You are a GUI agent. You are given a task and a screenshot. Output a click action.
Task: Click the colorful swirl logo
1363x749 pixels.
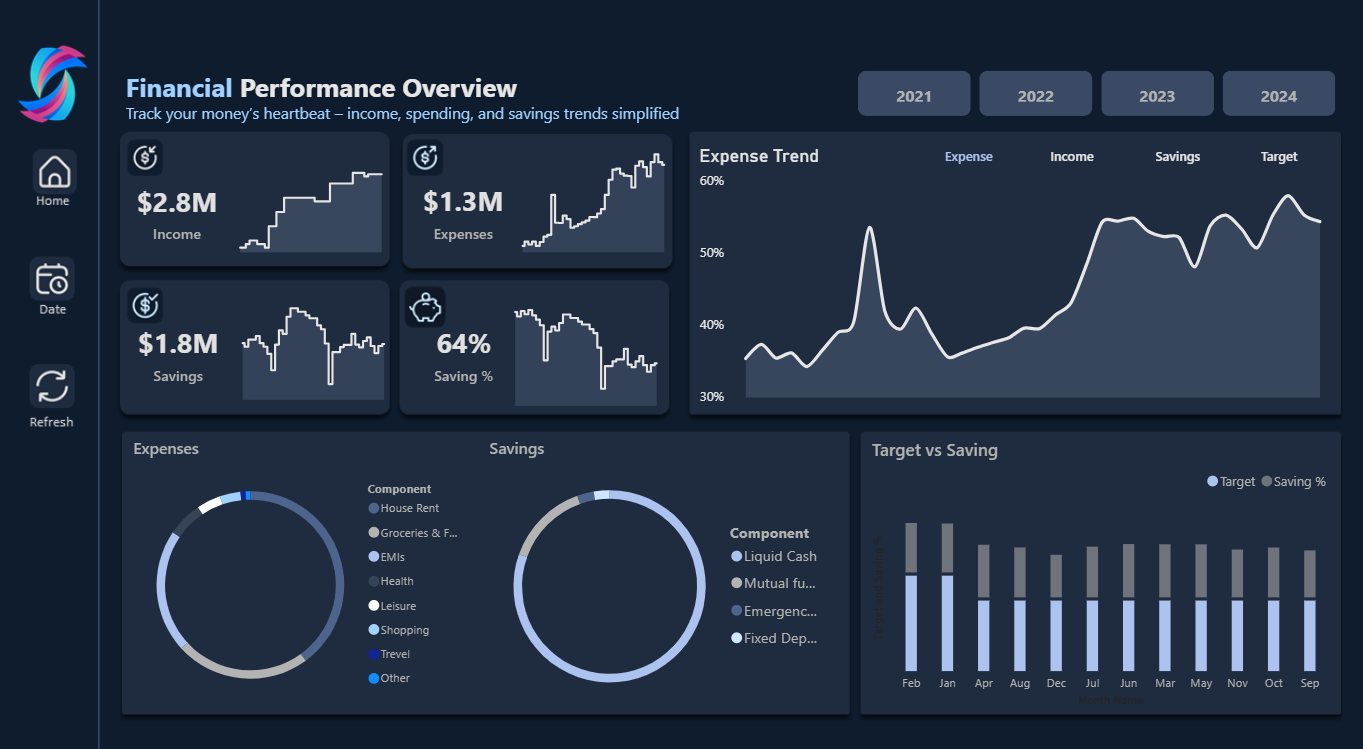pyautogui.click(x=52, y=84)
